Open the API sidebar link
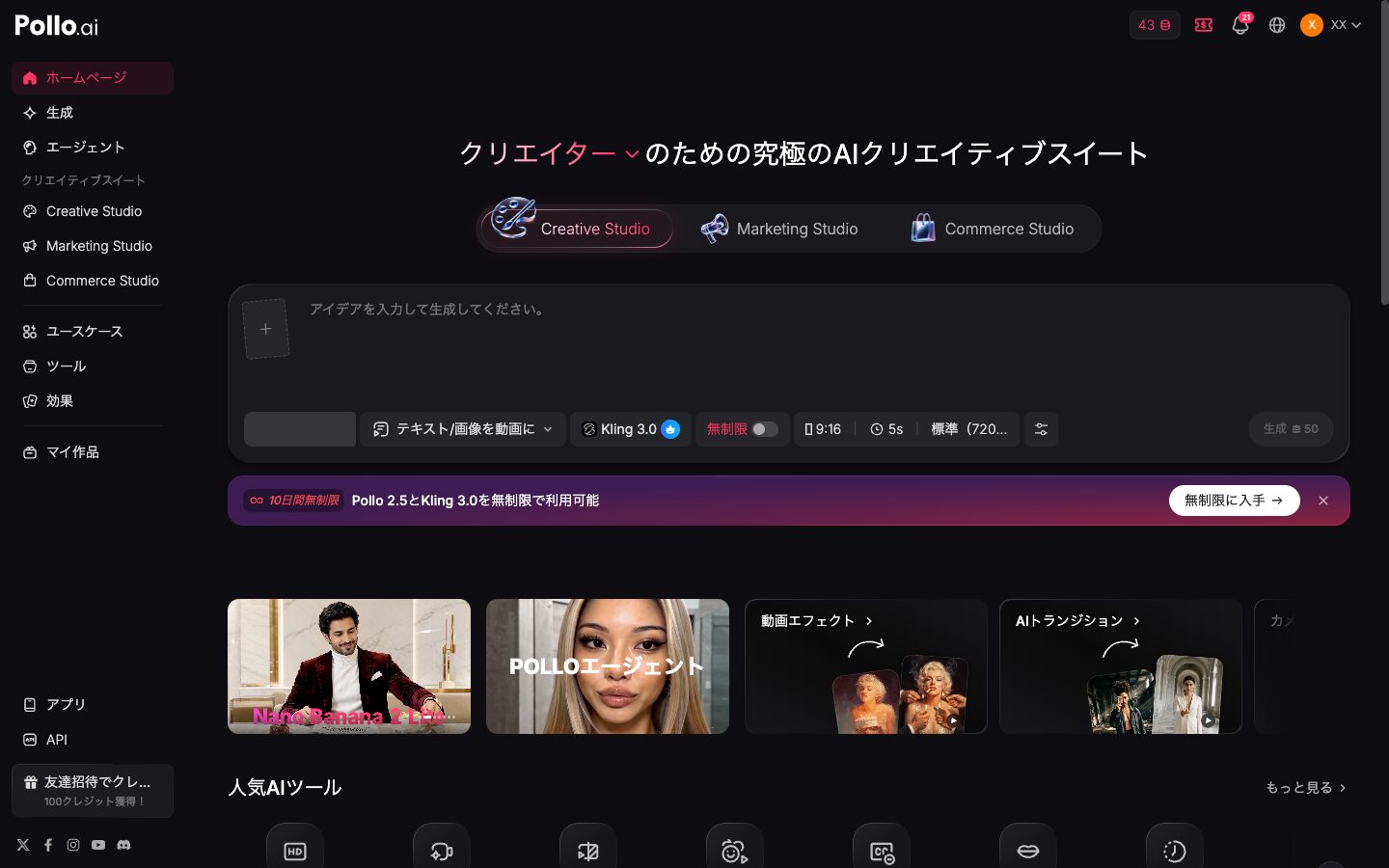 93,740
